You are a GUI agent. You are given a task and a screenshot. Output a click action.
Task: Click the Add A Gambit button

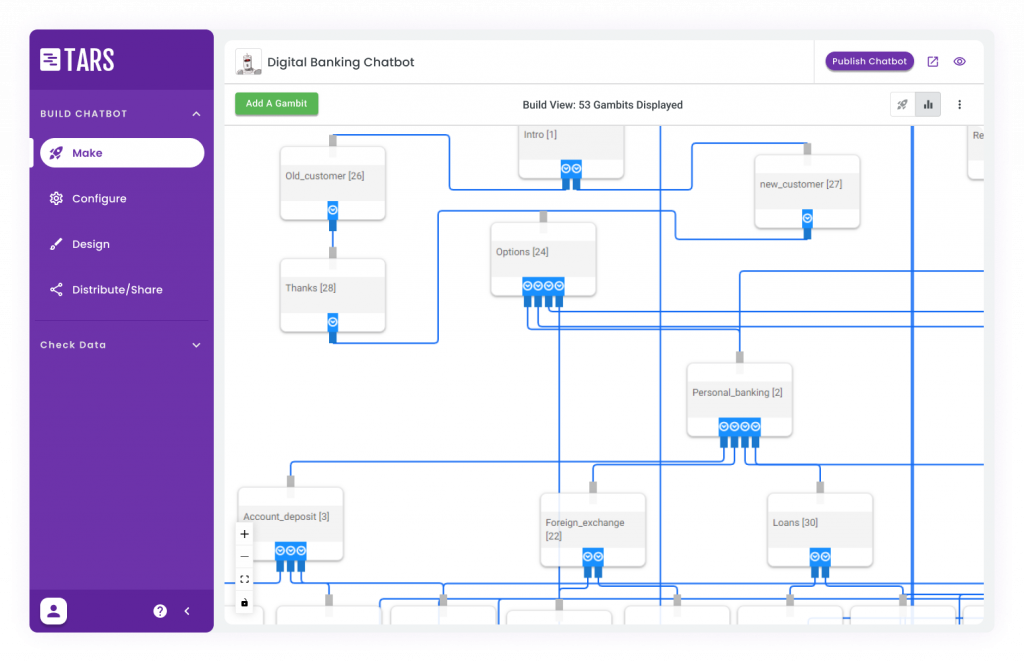point(276,104)
